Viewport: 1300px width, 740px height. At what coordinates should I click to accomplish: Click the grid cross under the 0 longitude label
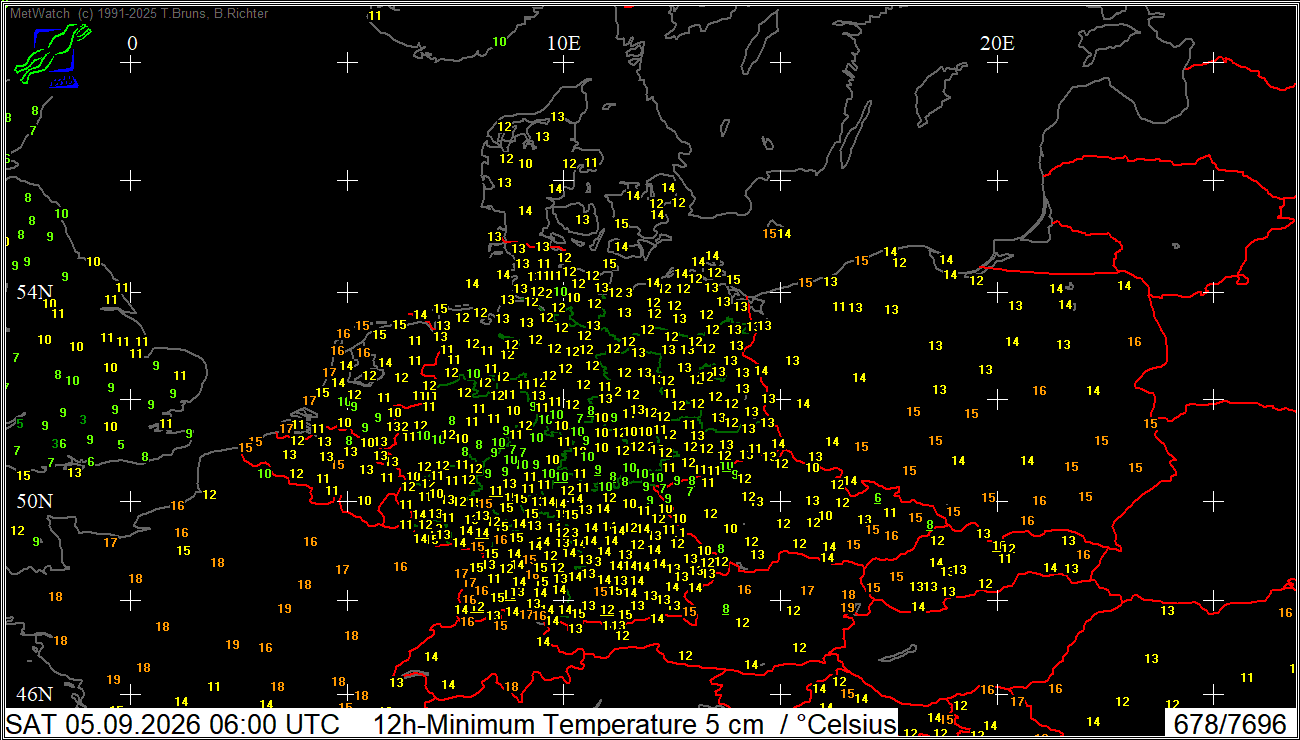pyautogui.click(x=131, y=63)
